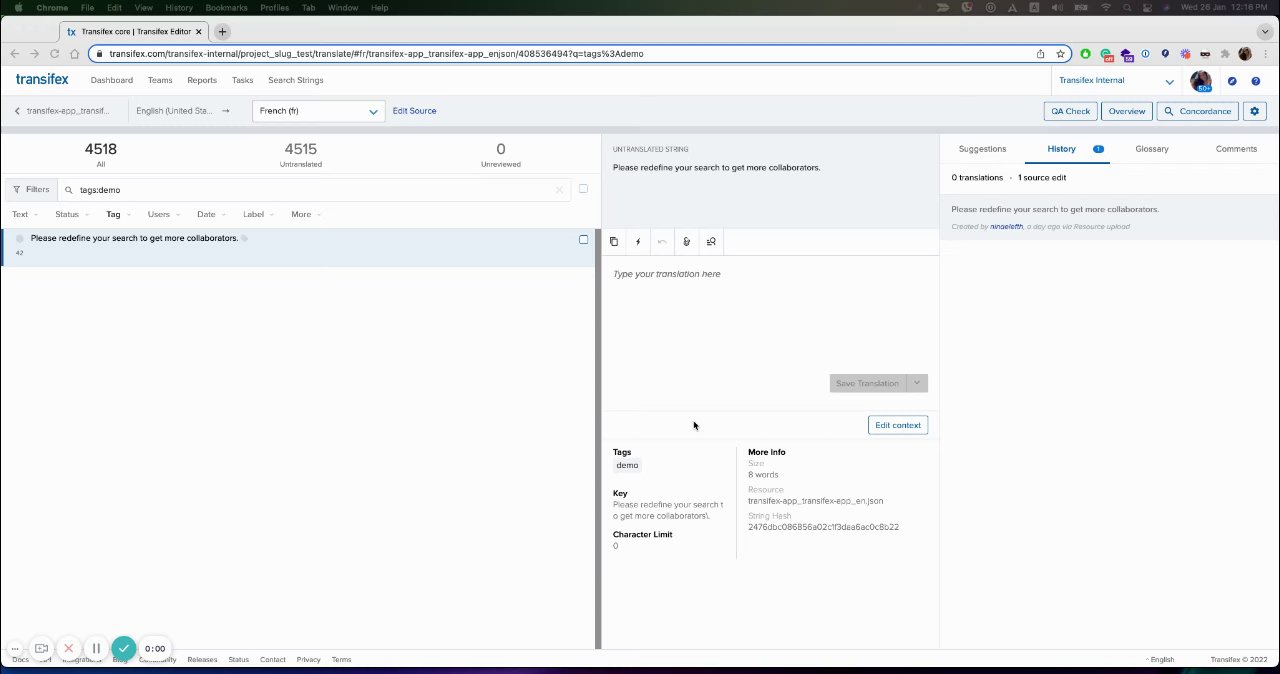Expand the Text filter dropdown

(x=25, y=214)
